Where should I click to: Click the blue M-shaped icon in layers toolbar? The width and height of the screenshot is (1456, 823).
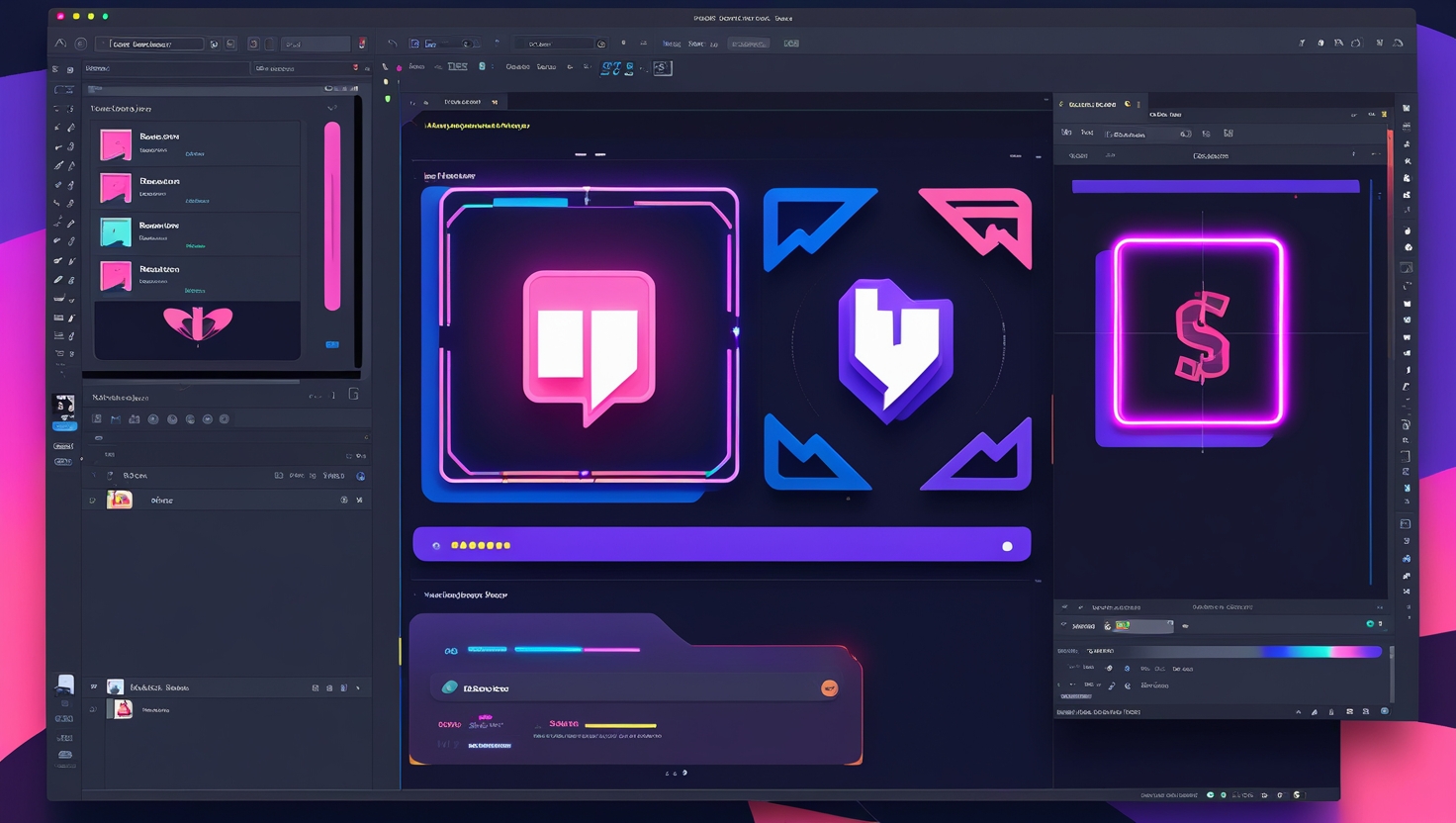[x=116, y=419]
